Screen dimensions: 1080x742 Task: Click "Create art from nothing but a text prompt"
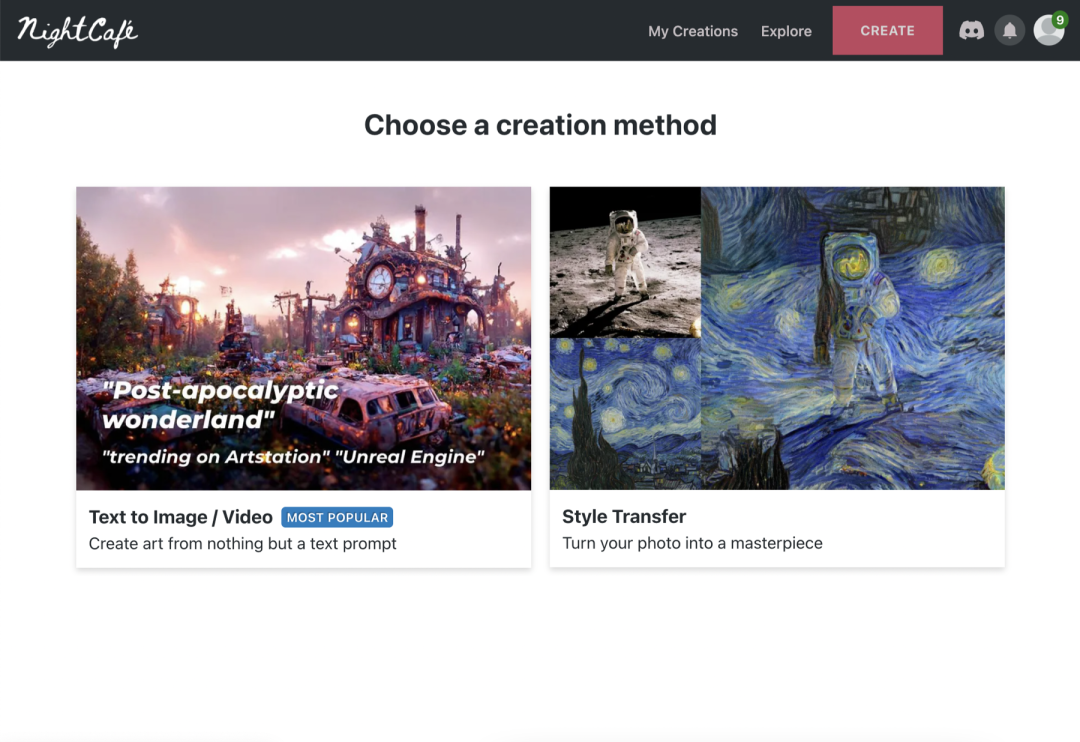coord(242,544)
